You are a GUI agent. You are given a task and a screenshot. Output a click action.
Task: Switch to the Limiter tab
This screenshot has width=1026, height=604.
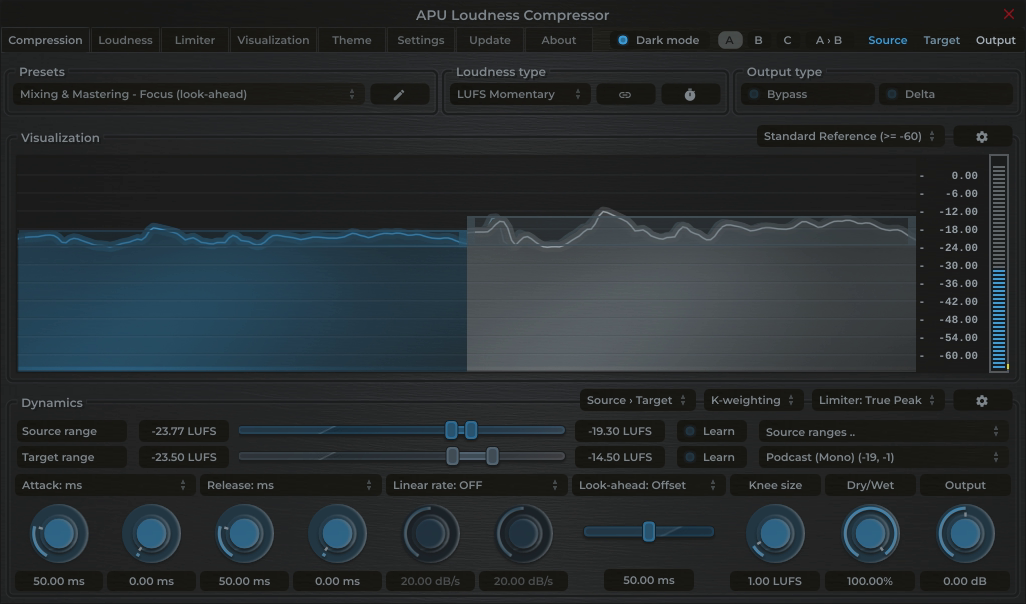point(194,40)
